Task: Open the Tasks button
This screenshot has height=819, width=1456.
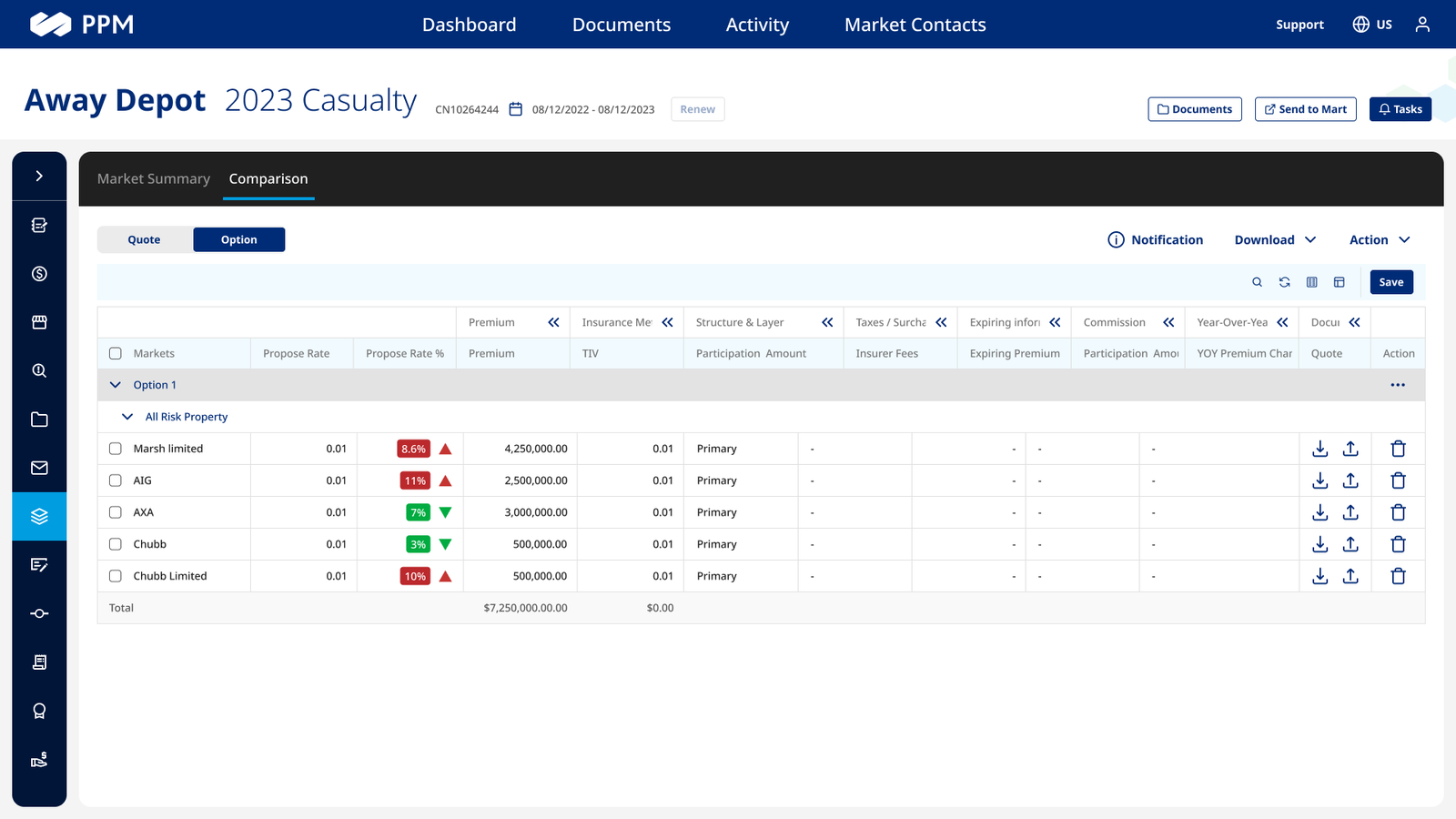Action: [1400, 109]
